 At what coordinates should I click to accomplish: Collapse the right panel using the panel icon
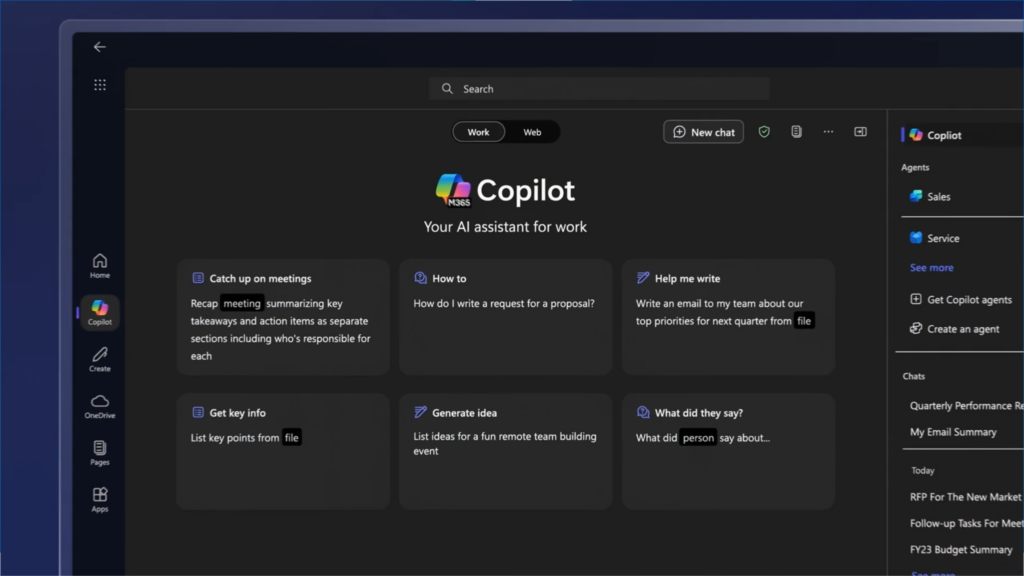(860, 130)
